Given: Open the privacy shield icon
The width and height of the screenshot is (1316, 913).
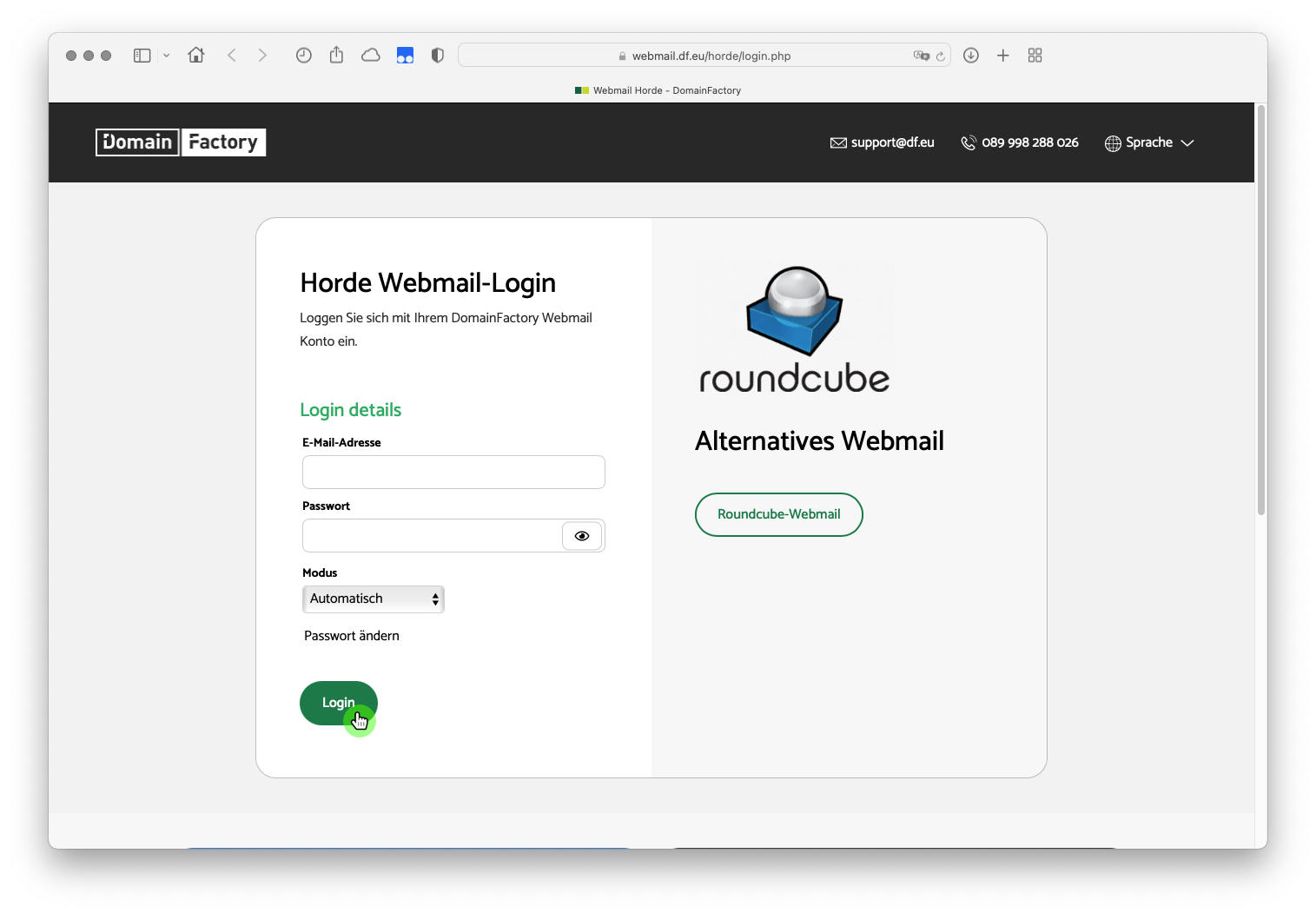Looking at the screenshot, I should pos(438,56).
